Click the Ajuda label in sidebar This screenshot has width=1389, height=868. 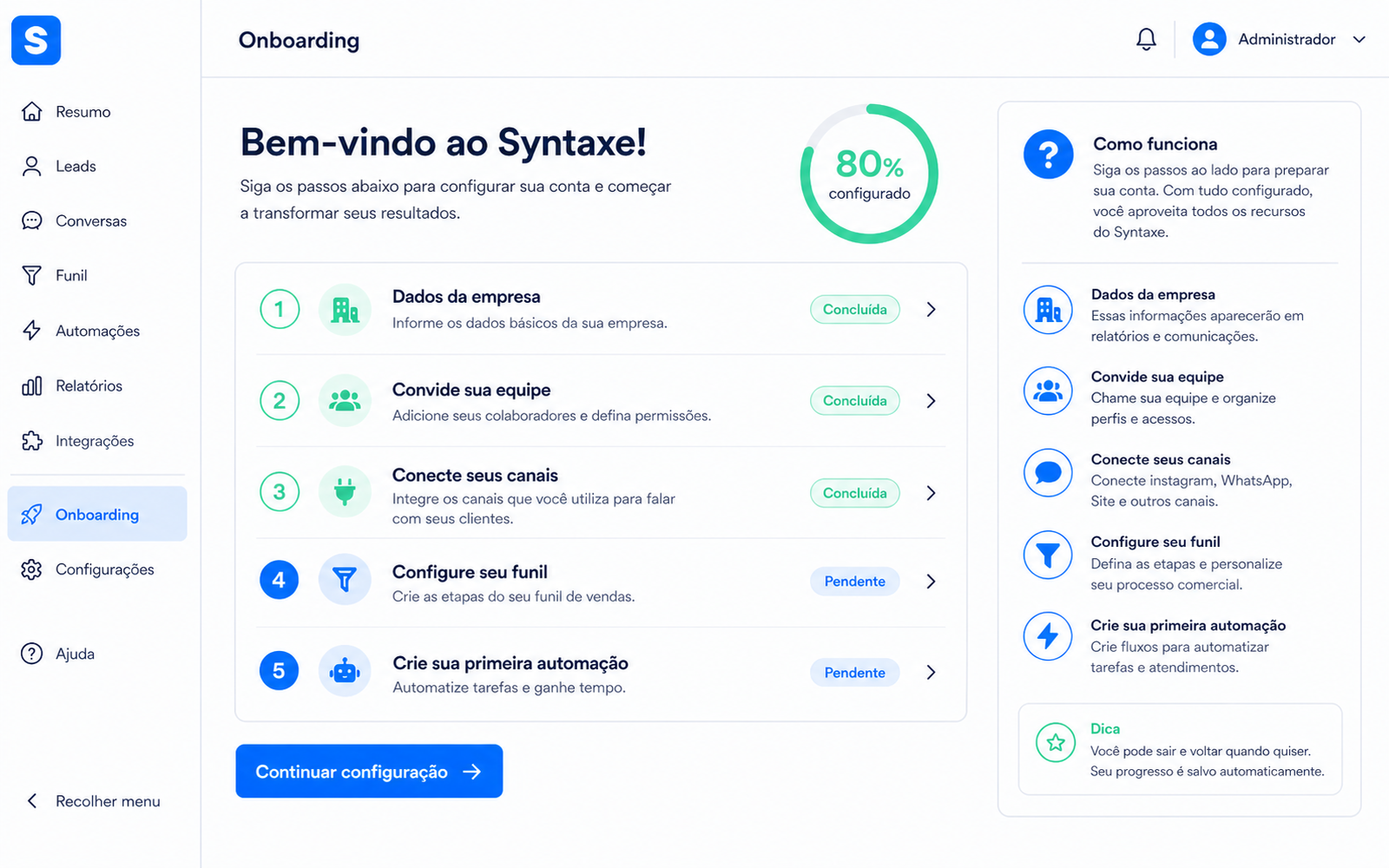[x=76, y=654]
